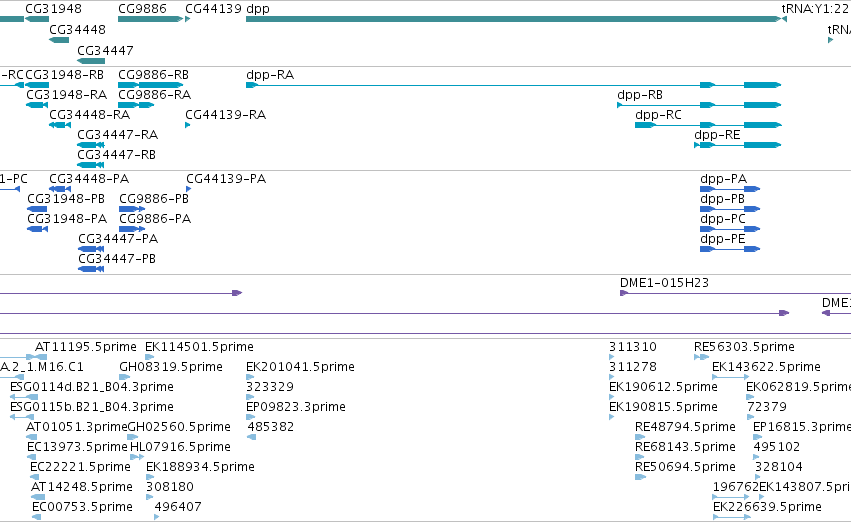The width and height of the screenshot is (851, 522).
Task: Open EST EC13973.5prime
Action: tap(31, 458)
